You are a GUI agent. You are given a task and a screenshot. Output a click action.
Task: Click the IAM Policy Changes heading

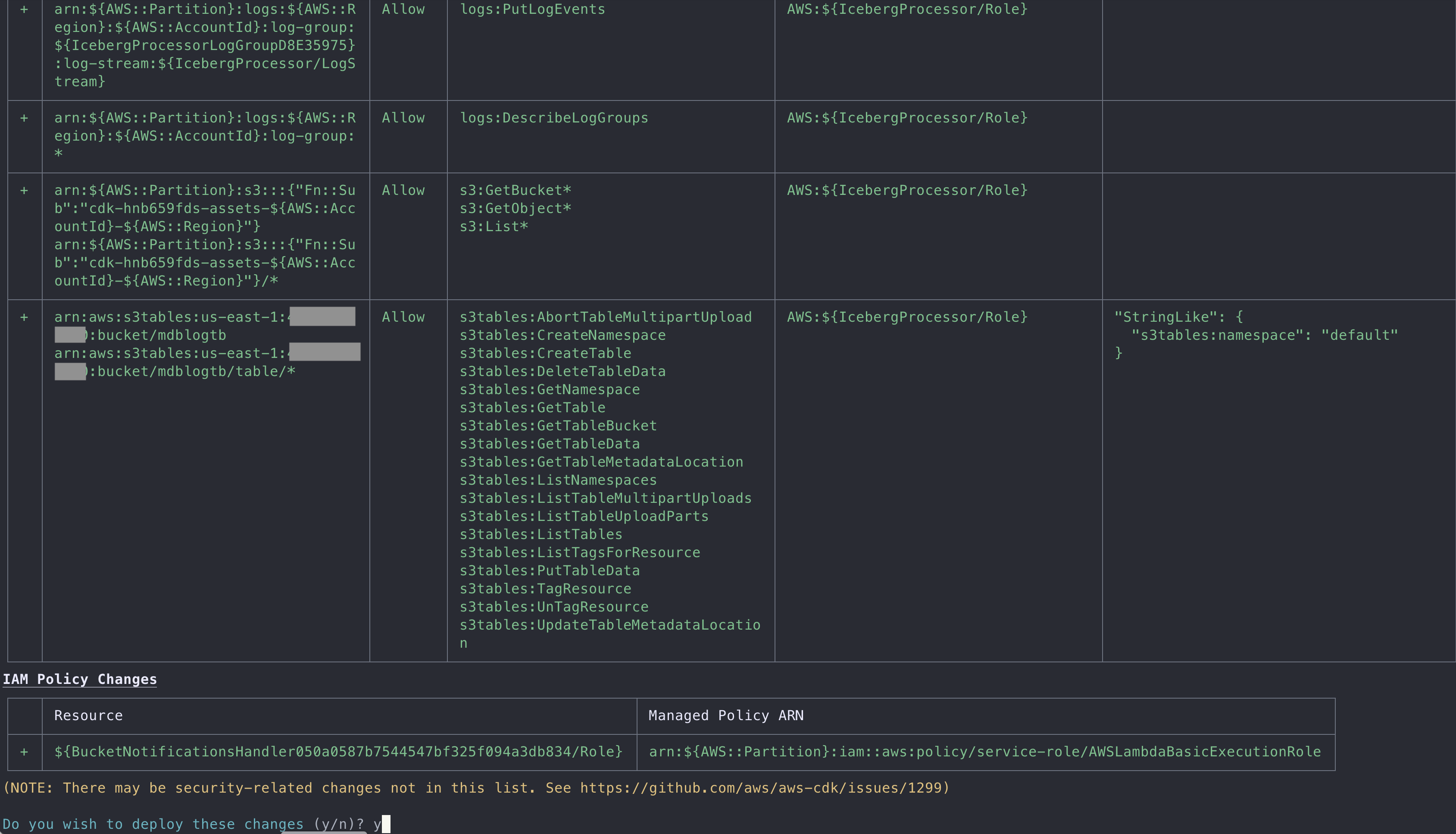(x=80, y=679)
